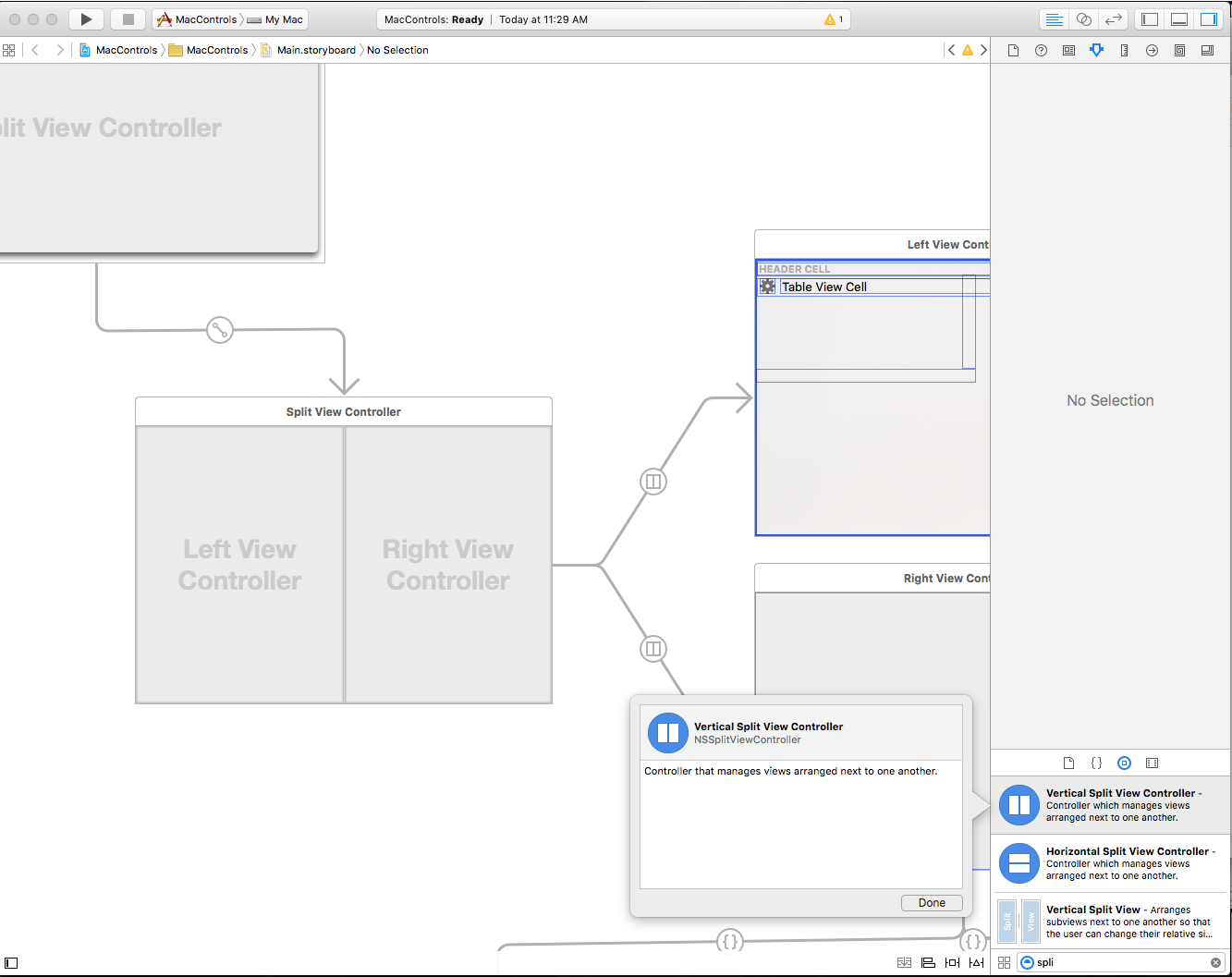Open the File inspector
This screenshot has height=977, width=1232.
(1013, 50)
